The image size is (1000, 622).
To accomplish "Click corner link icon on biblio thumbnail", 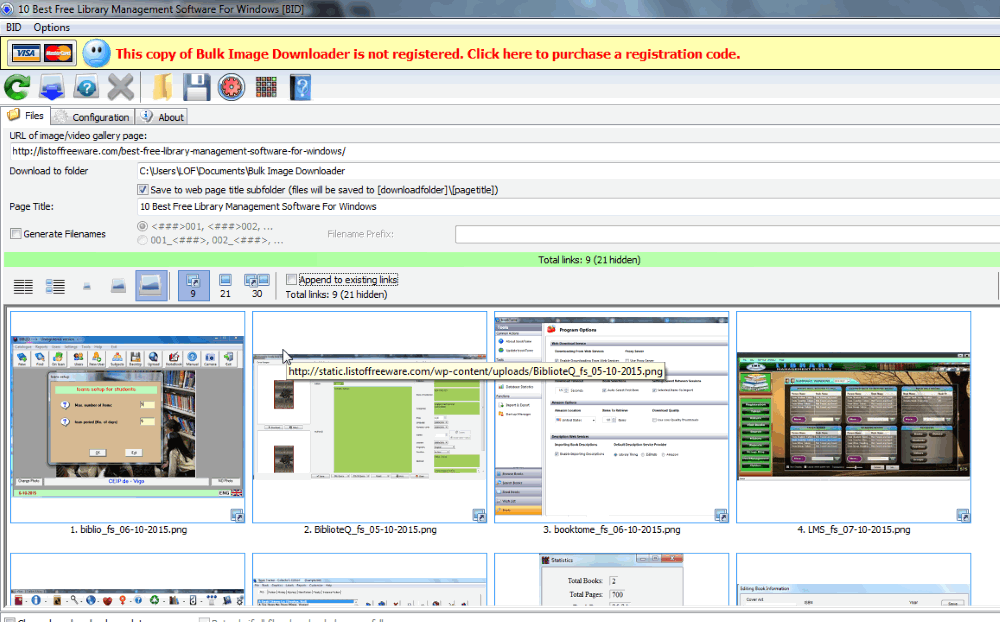I will (237, 515).
